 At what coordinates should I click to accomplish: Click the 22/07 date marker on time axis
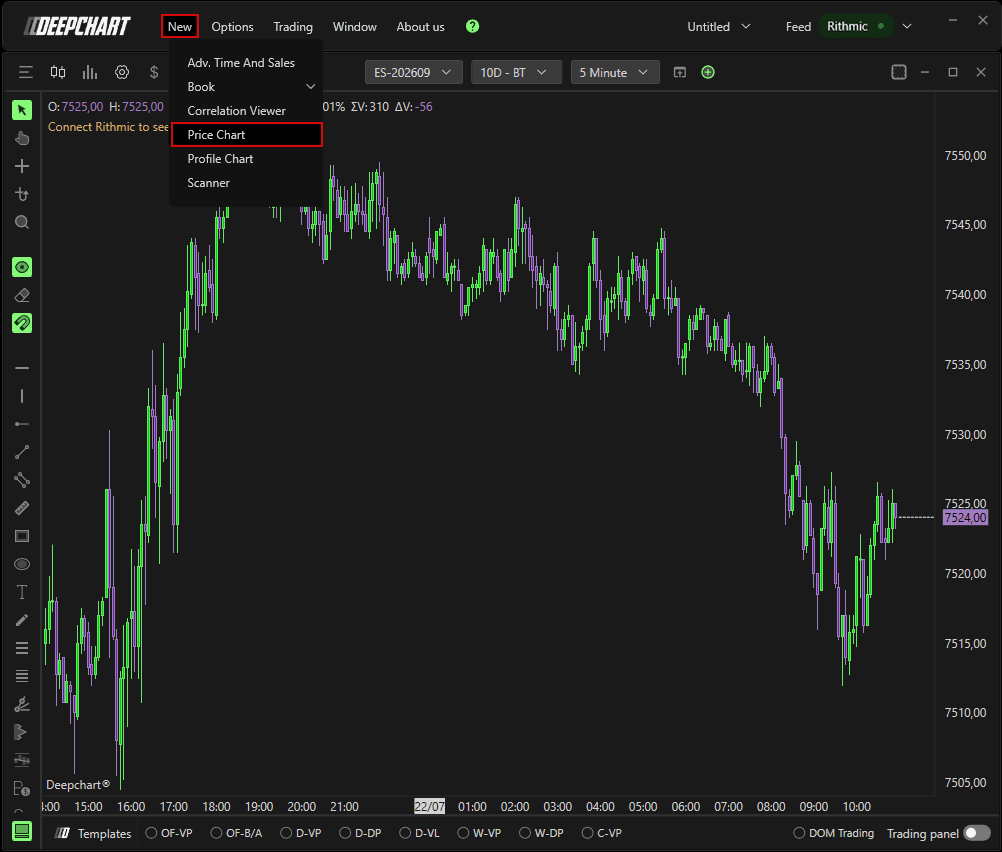[x=429, y=806]
